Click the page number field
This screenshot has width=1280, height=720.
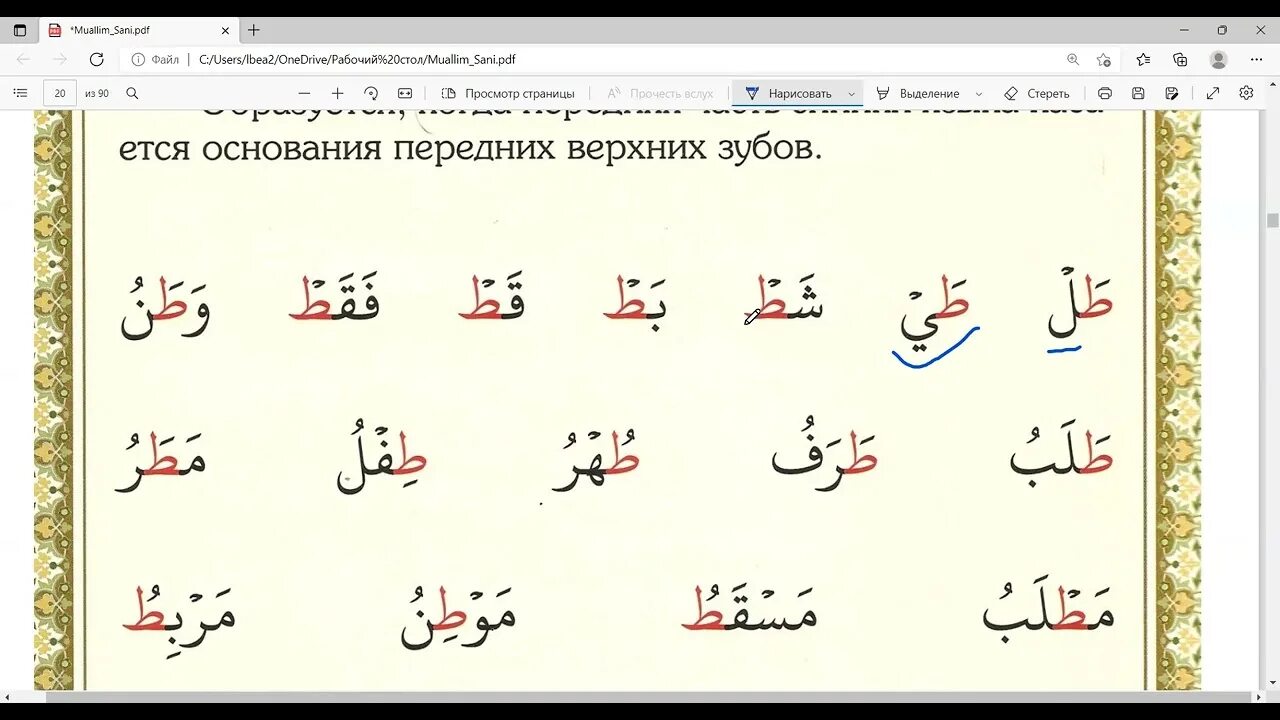[60, 93]
